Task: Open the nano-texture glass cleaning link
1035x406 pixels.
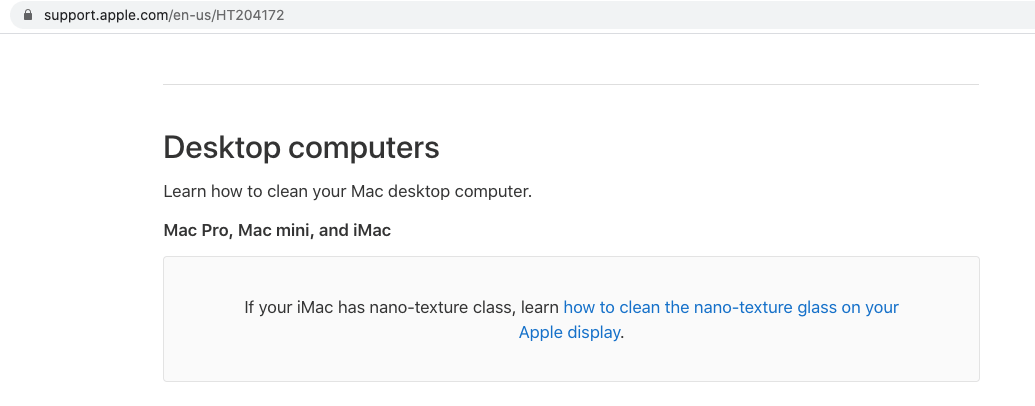Action: 731,308
